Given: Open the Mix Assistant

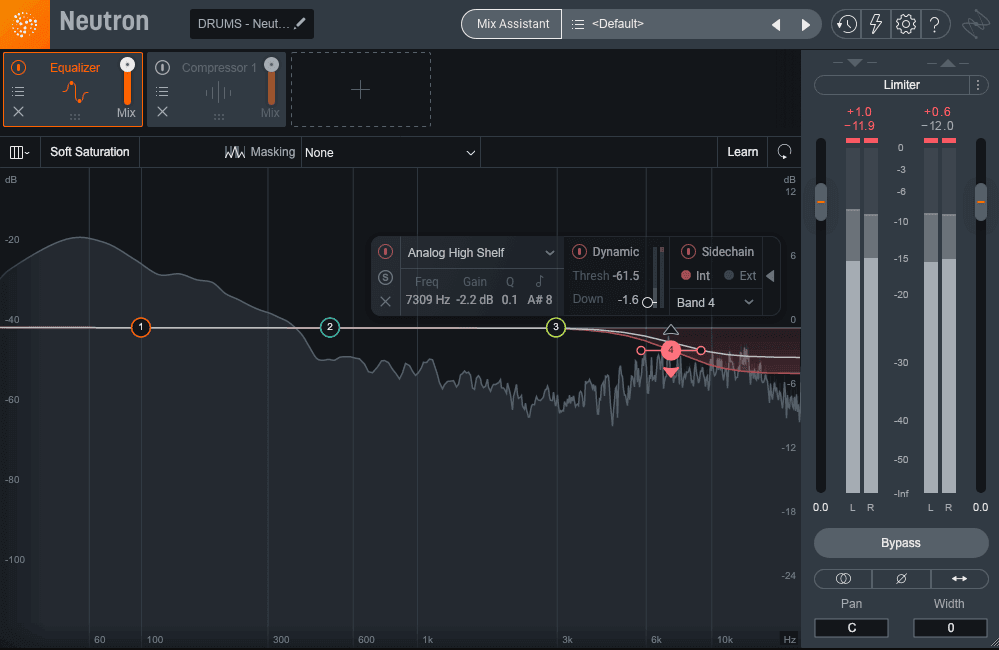Looking at the screenshot, I should pos(512,24).
